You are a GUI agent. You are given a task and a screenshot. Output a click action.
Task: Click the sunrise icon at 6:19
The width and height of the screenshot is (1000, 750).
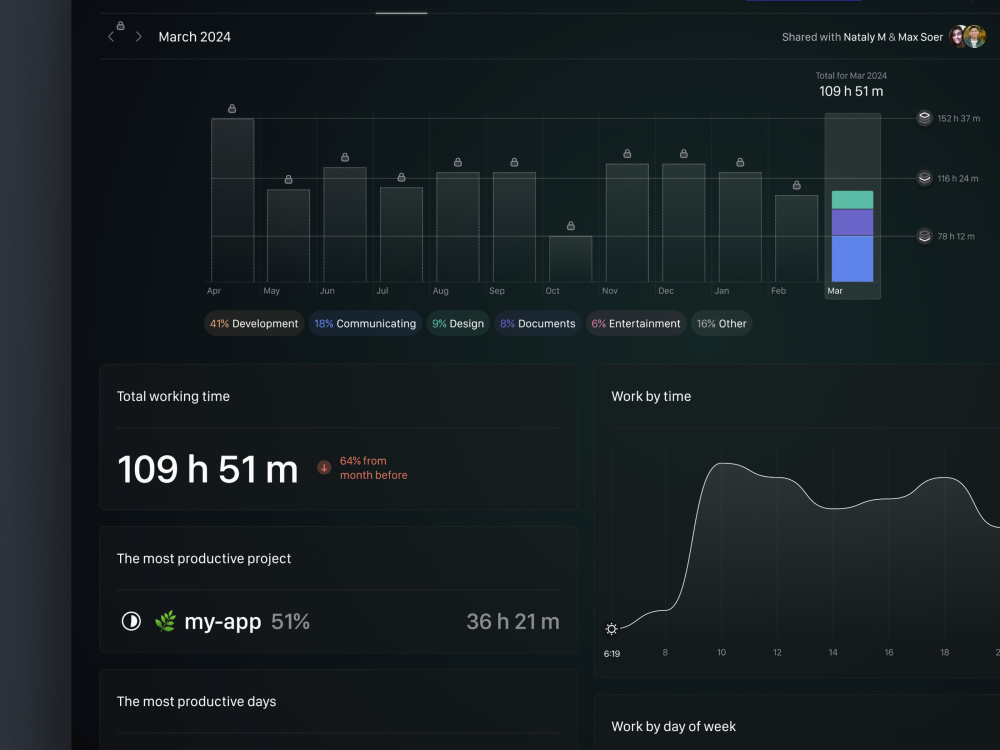611,629
